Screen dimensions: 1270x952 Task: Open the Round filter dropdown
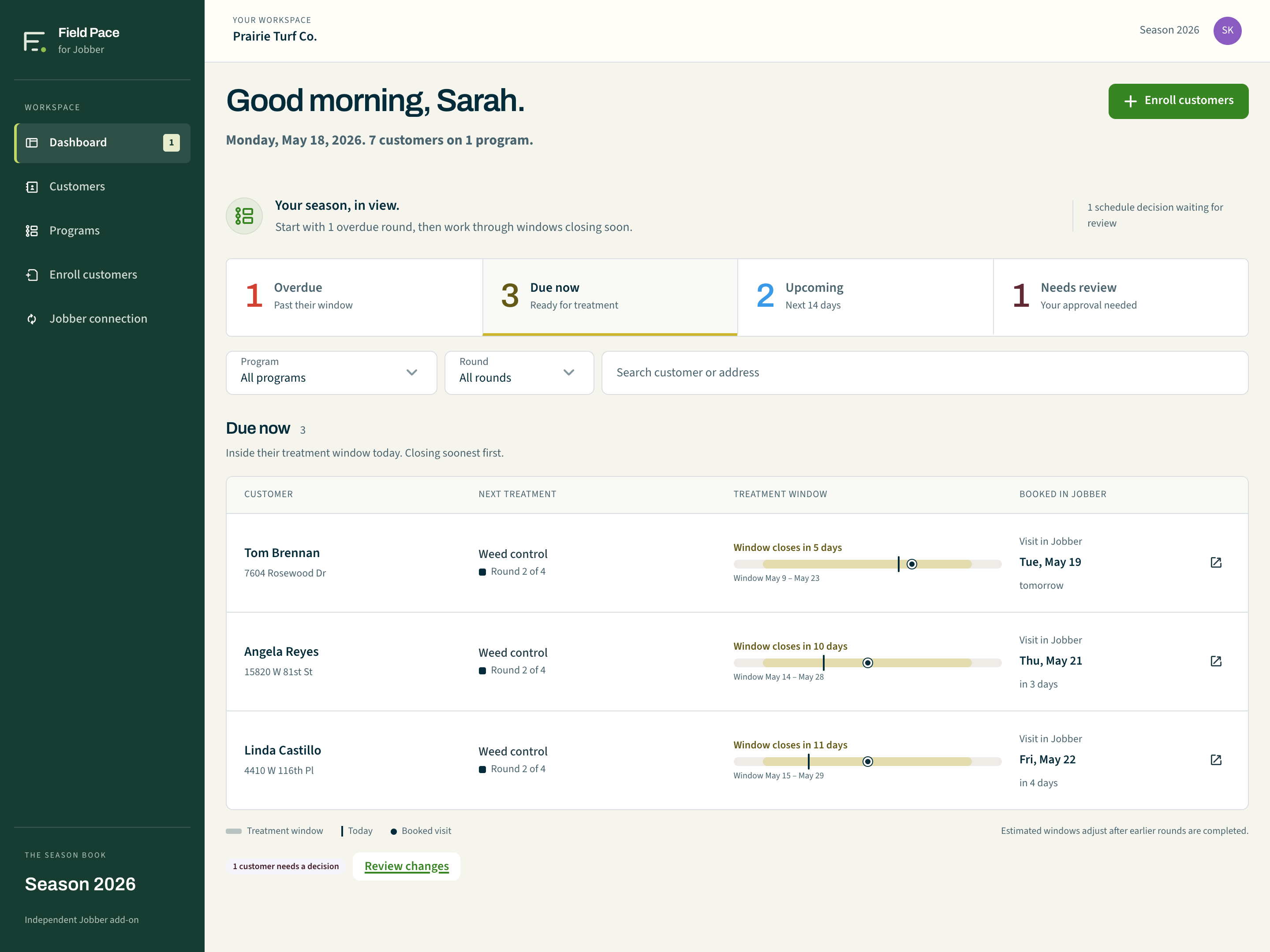[519, 372]
